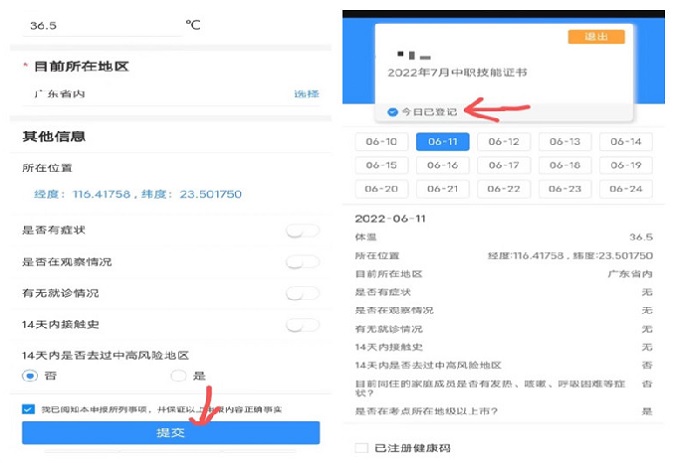680x463 pixels.
Task: Select date tab 06-11
Action: 442,142
